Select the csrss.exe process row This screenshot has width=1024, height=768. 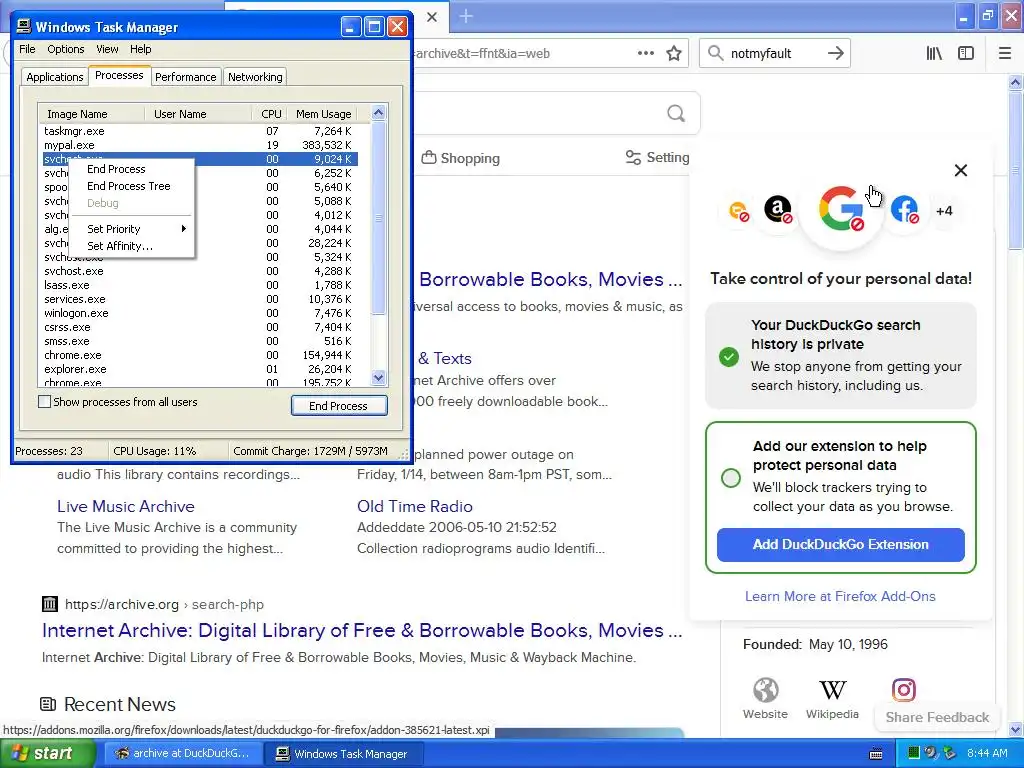click(198, 327)
